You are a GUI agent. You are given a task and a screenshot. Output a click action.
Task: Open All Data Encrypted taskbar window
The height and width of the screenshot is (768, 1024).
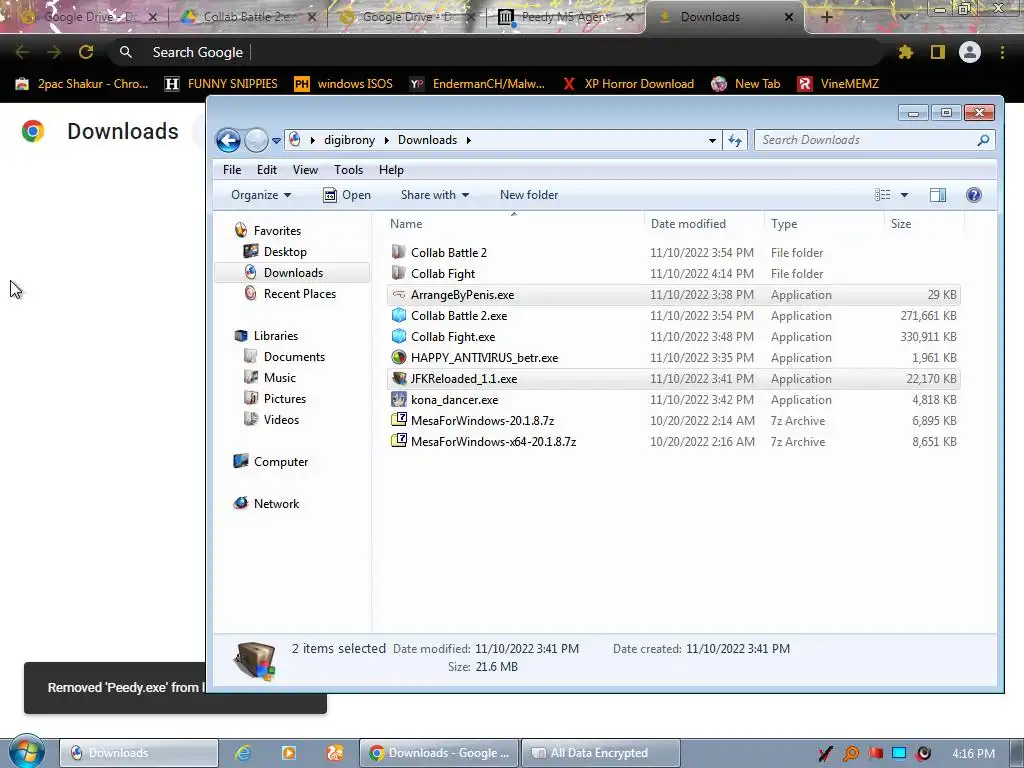coord(600,753)
